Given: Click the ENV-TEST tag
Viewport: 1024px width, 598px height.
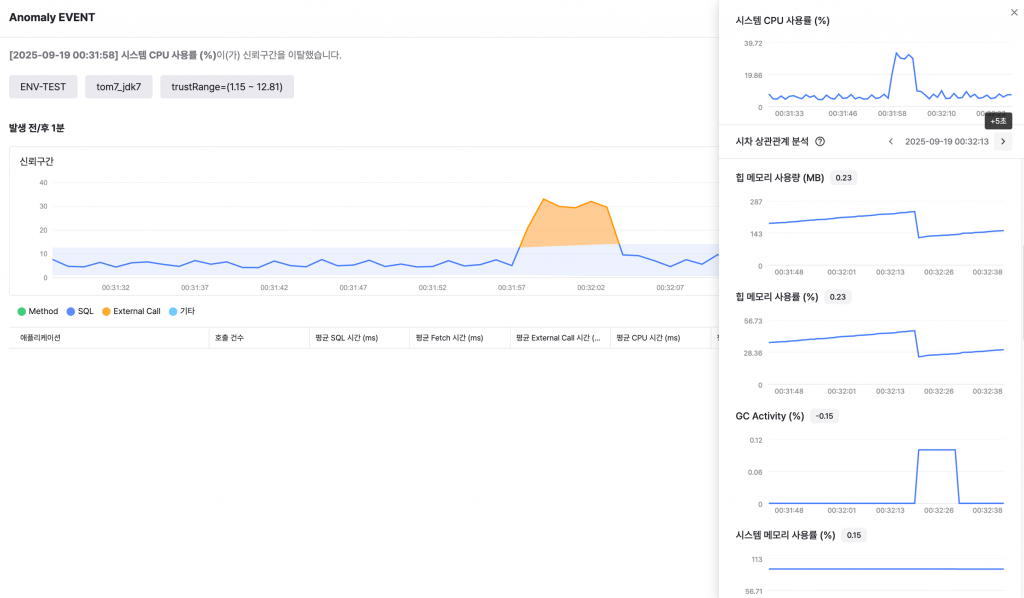Looking at the screenshot, I should tap(43, 87).
